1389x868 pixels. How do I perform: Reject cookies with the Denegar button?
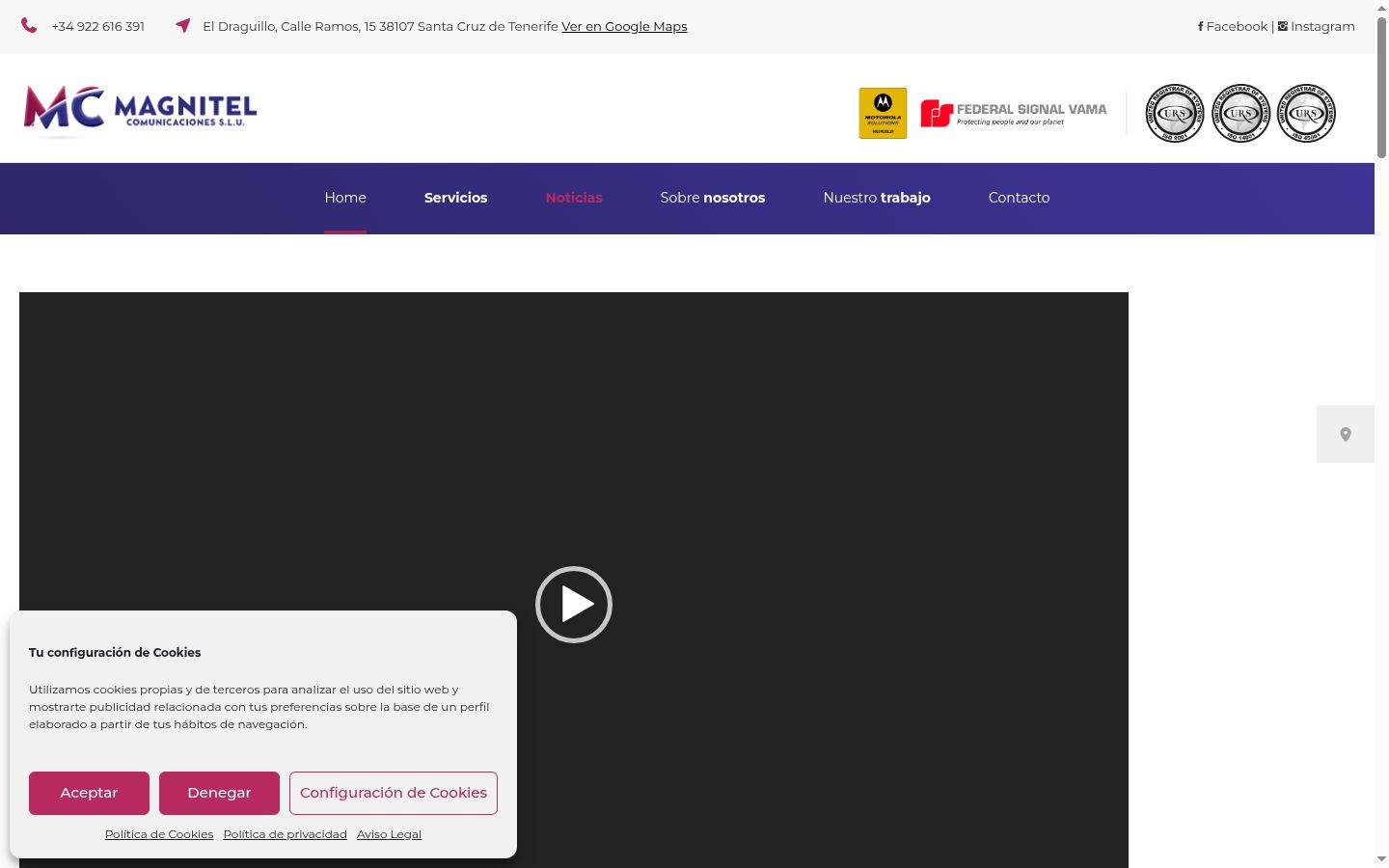(x=219, y=793)
